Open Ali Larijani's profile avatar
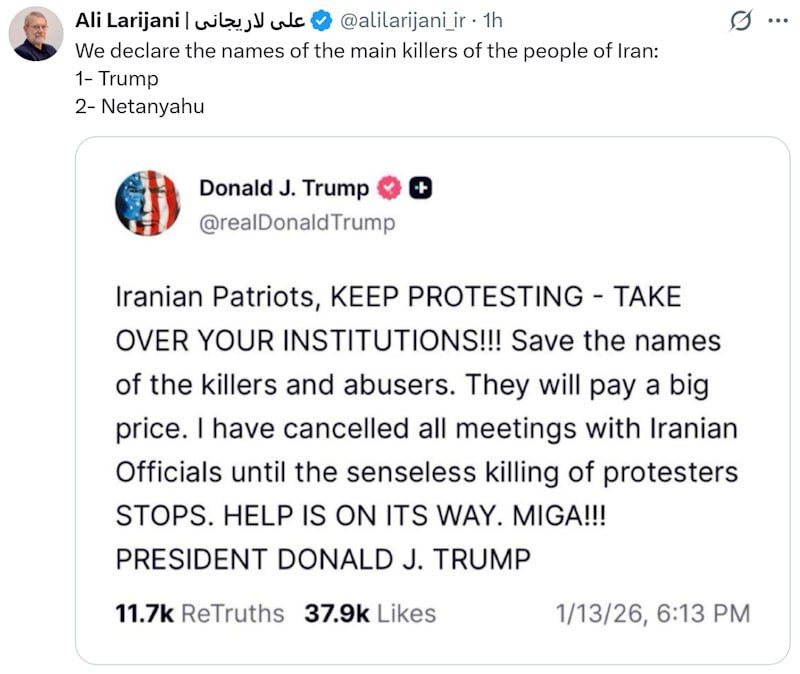This screenshot has height=674, width=800. point(35,33)
